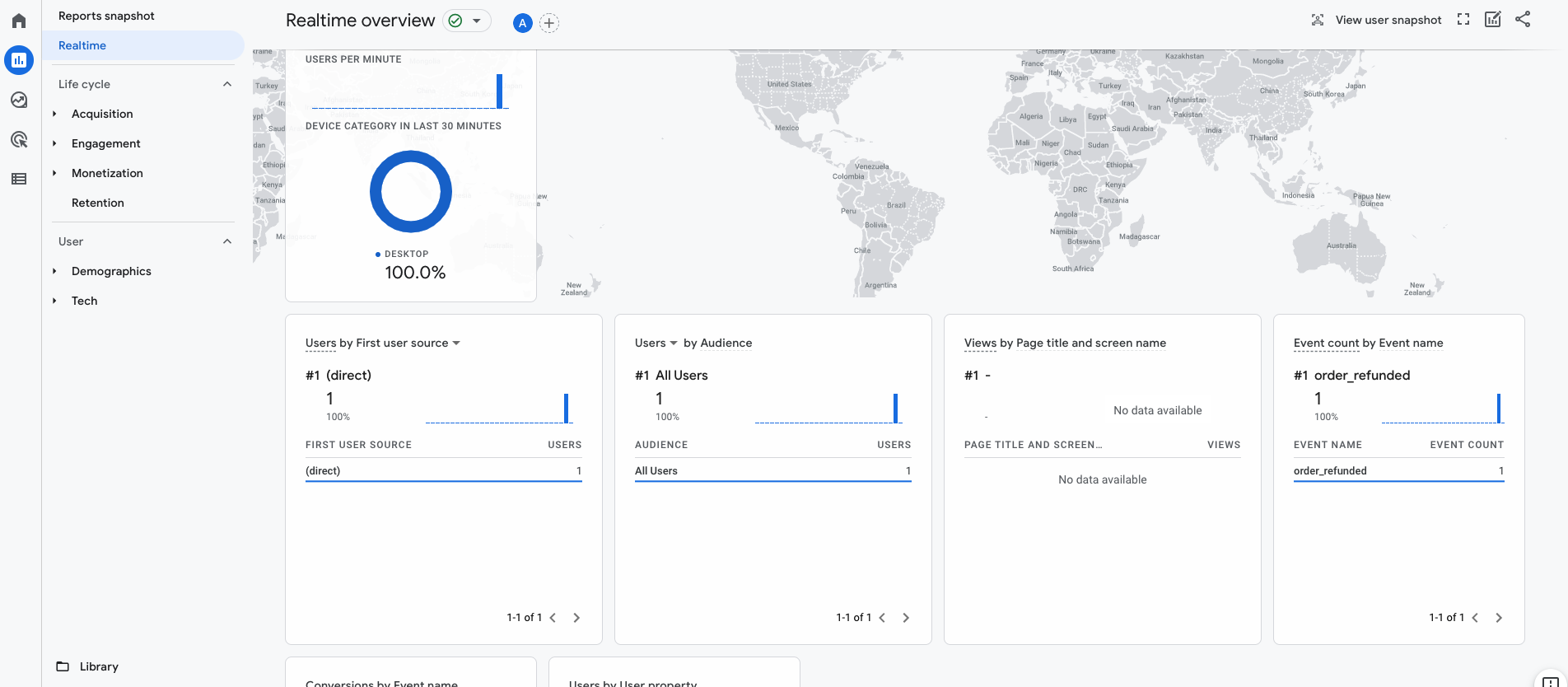Enter fullscreen mode icon
Image resolution: width=1568 pixels, height=687 pixels.
tap(1463, 19)
